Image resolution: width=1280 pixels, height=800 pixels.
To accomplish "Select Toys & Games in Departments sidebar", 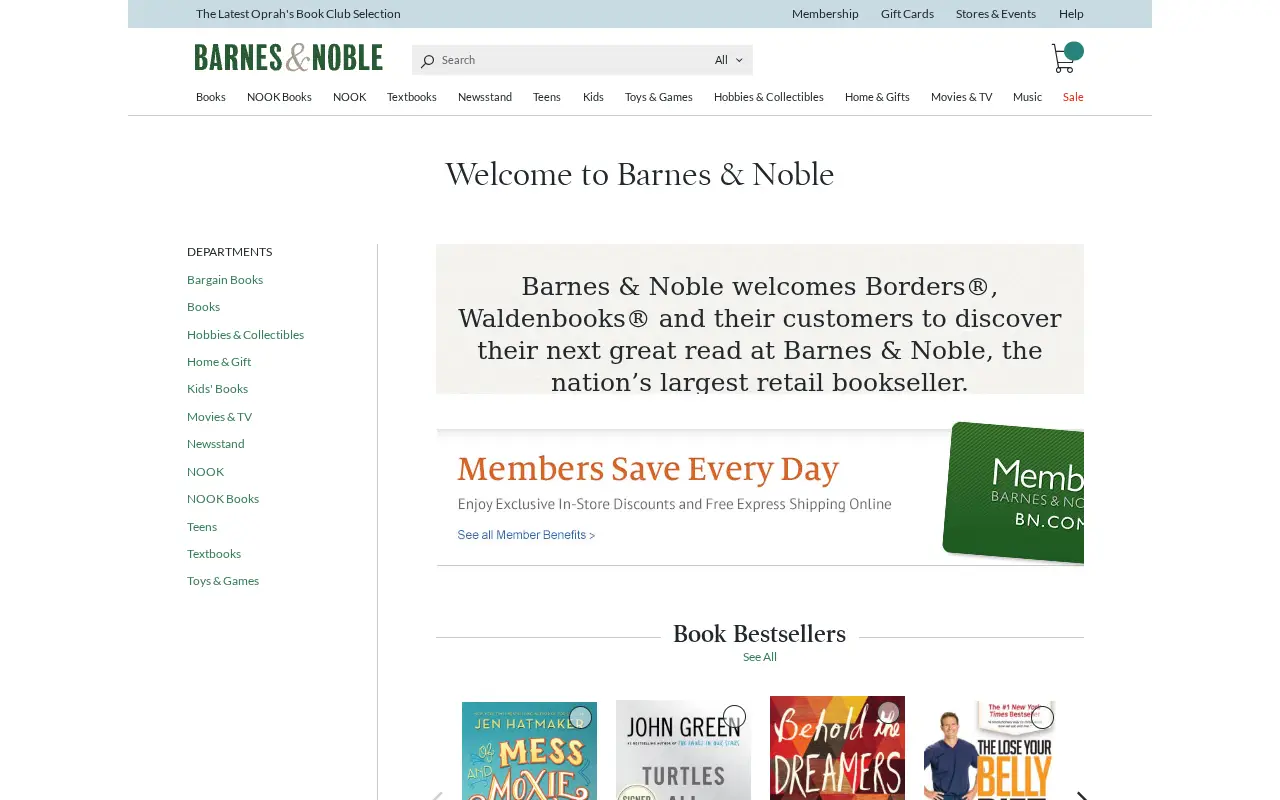I will click(x=223, y=581).
